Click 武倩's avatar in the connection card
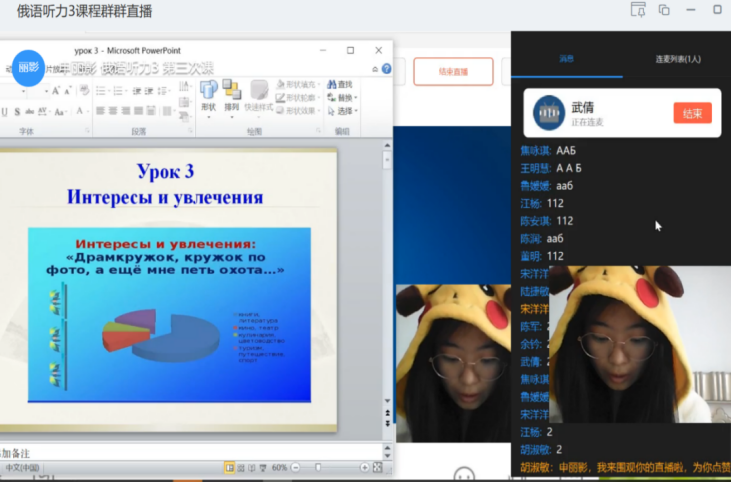 tap(549, 112)
